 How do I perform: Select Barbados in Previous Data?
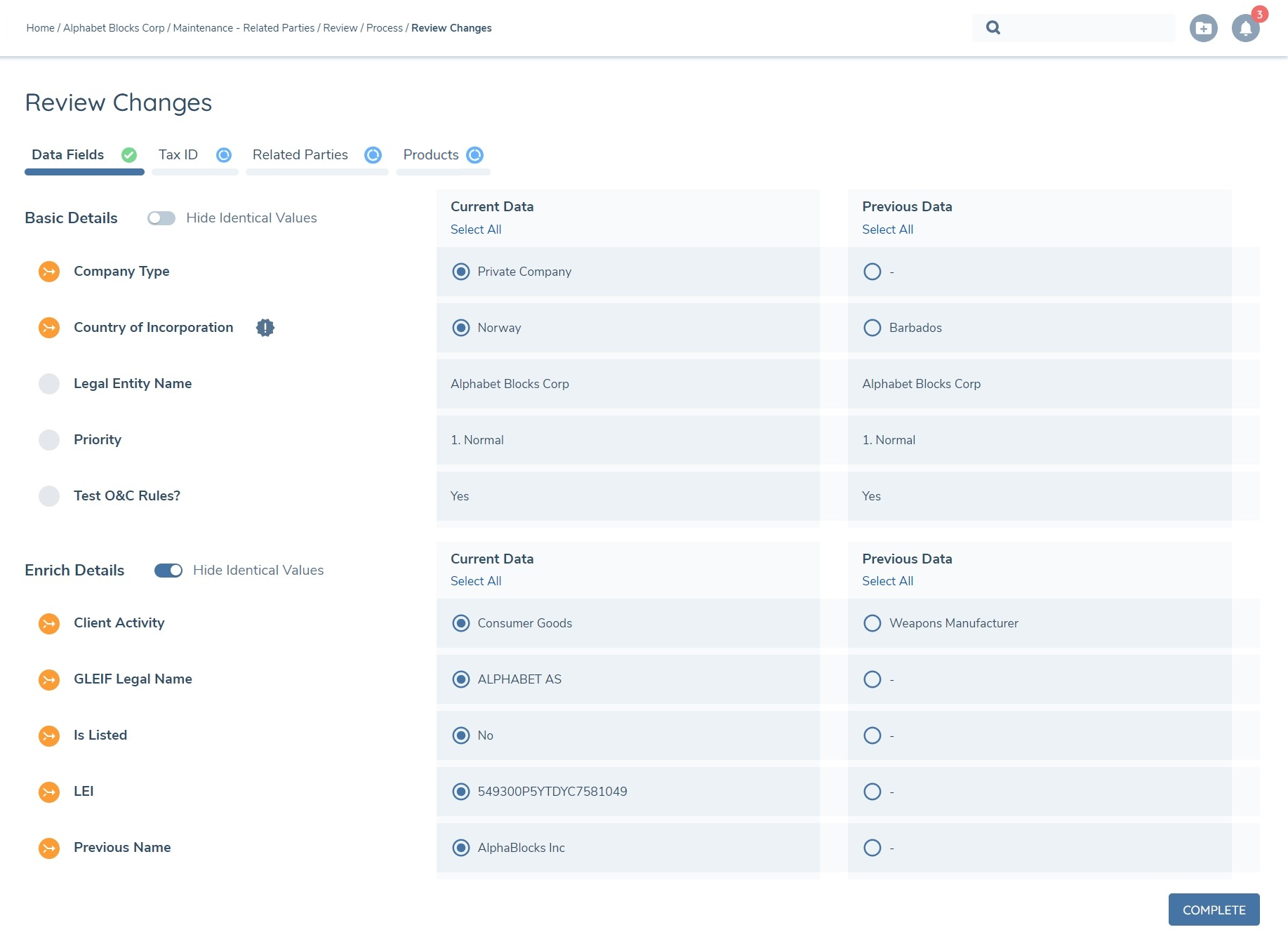pos(872,327)
